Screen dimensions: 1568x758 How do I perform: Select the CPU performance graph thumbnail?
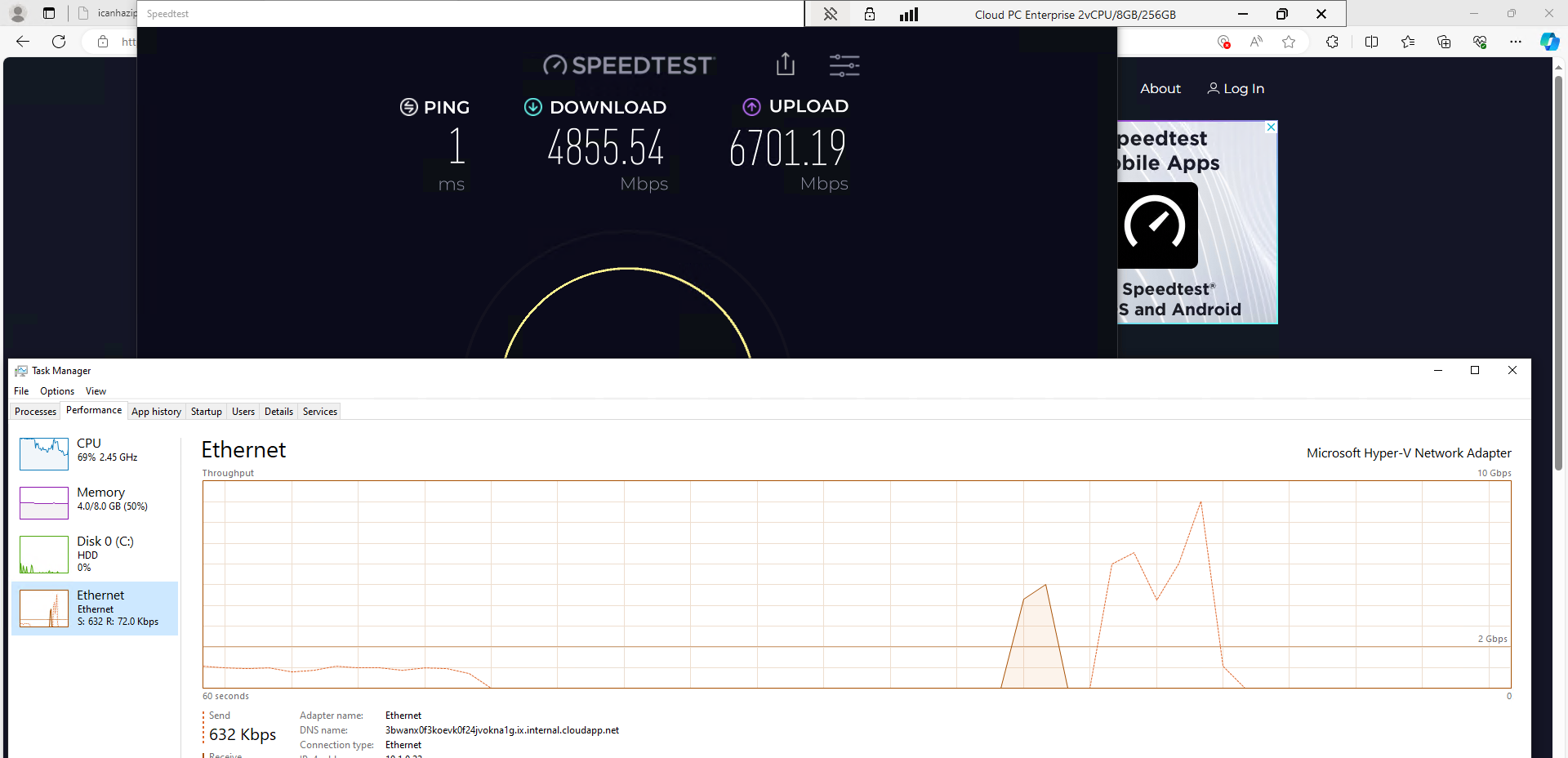[44, 453]
